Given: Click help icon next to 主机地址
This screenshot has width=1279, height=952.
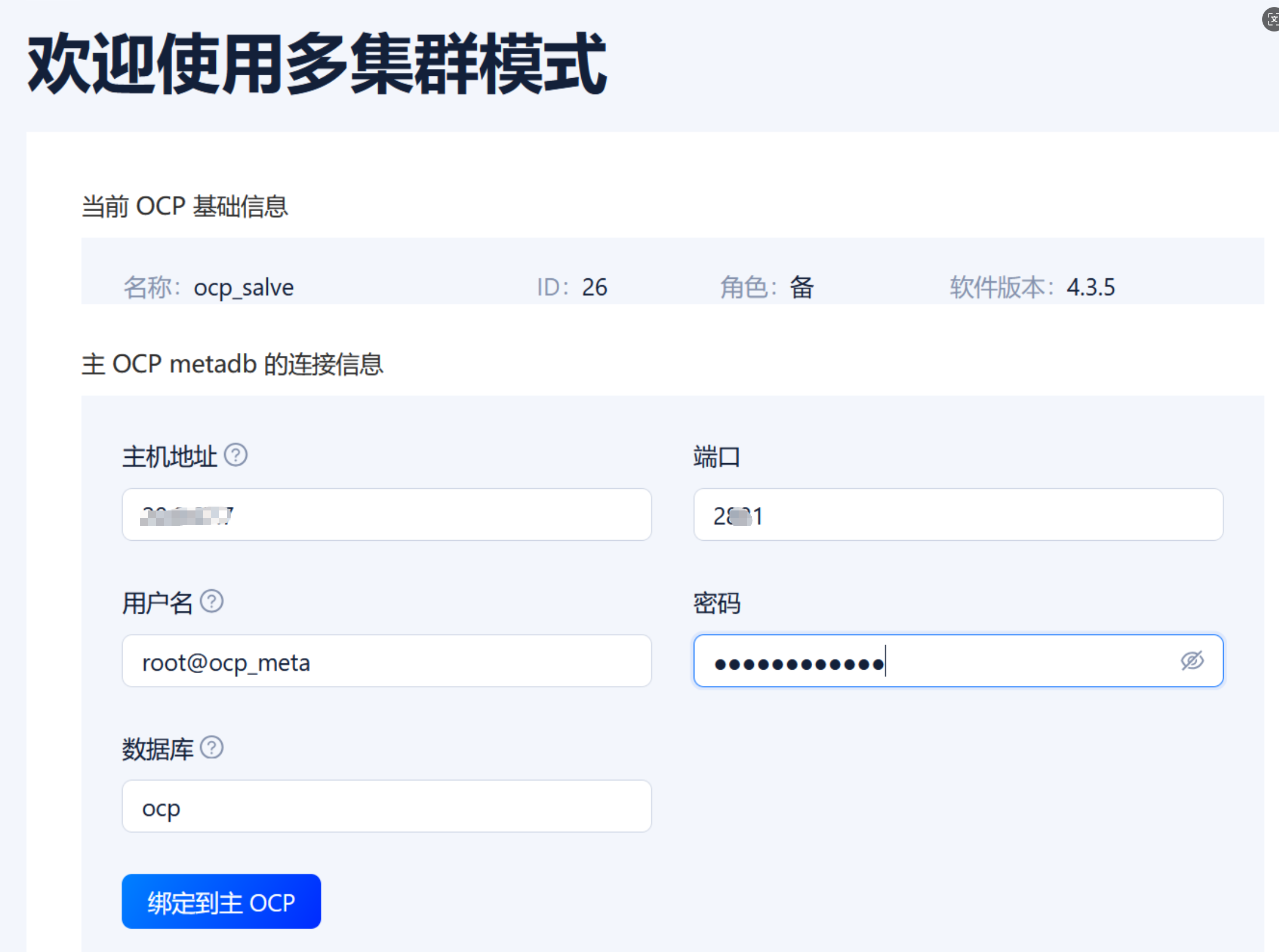Looking at the screenshot, I should click(236, 455).
